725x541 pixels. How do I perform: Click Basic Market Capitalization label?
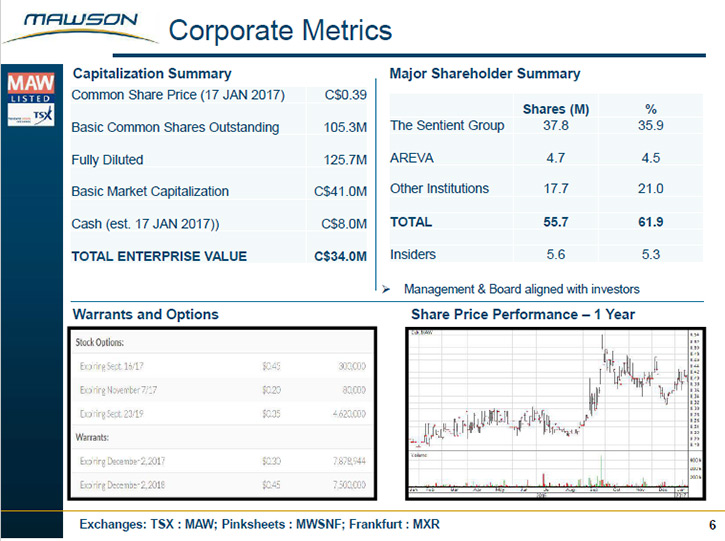[150, 191]
